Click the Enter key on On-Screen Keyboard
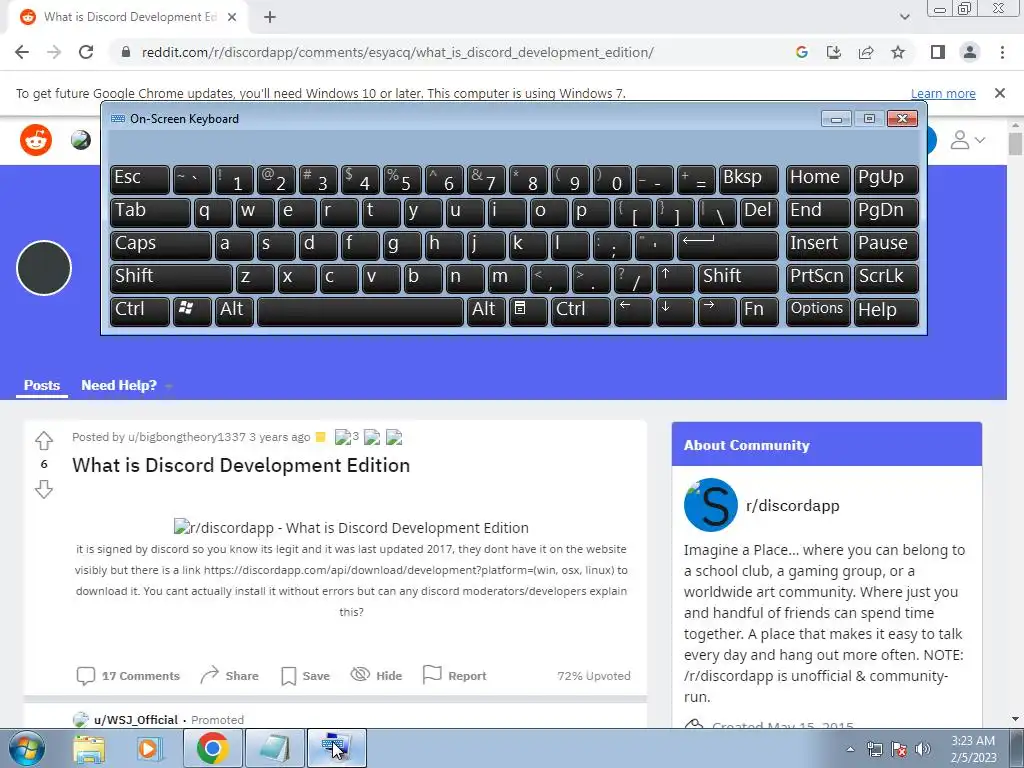This screenshot has height=768, width=1024. click(x=728, y=246)
